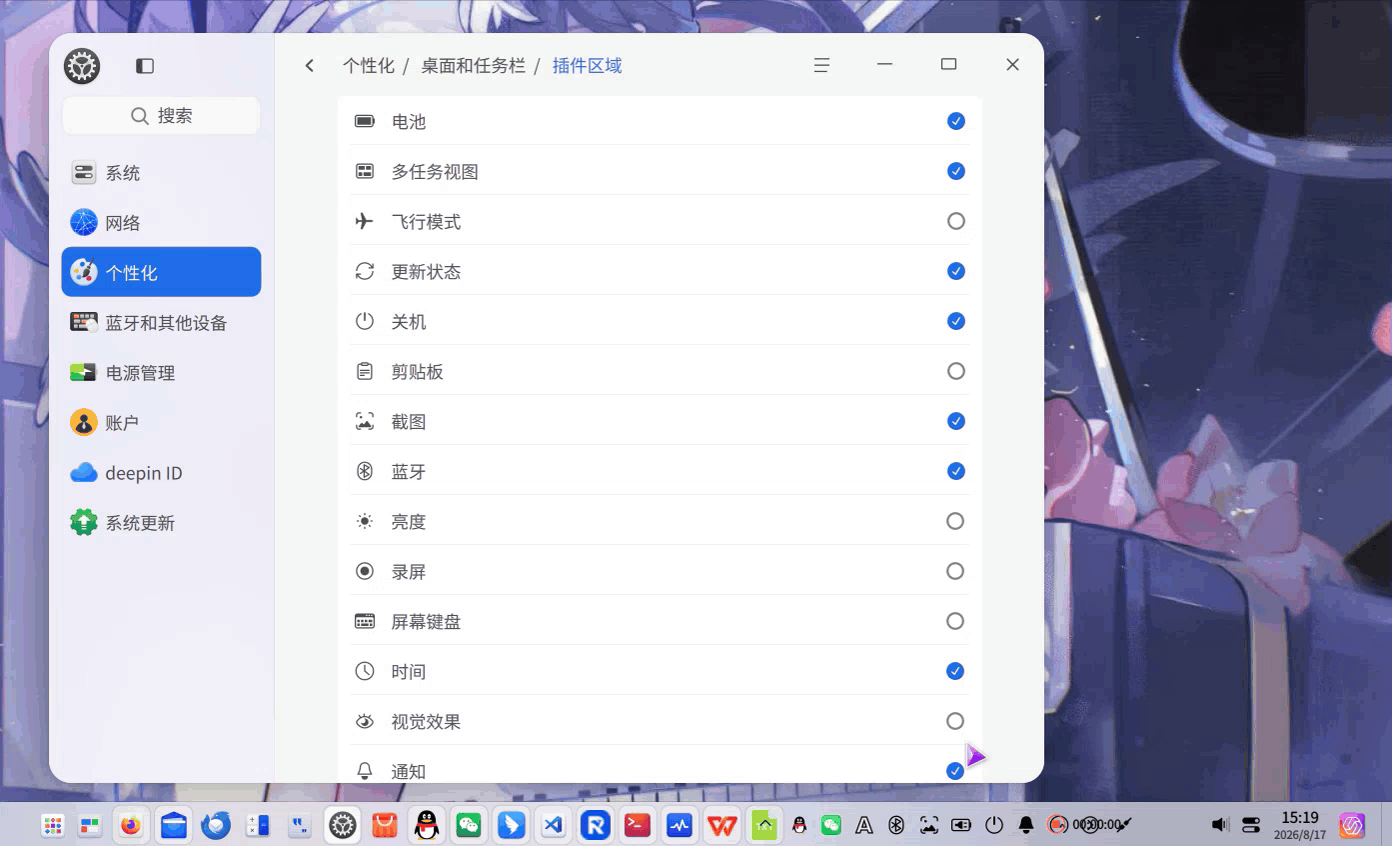Open quick settings toggles icon in tray
This screenshot has width=1392, height=846.
pos(1251,825)
